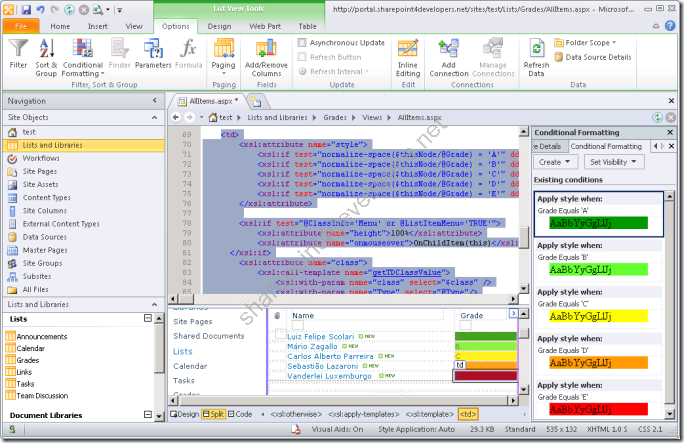This screenshot has height=443, width=684.
Task: Open the Filter tool in the ribbon
Action: point(18,53)
